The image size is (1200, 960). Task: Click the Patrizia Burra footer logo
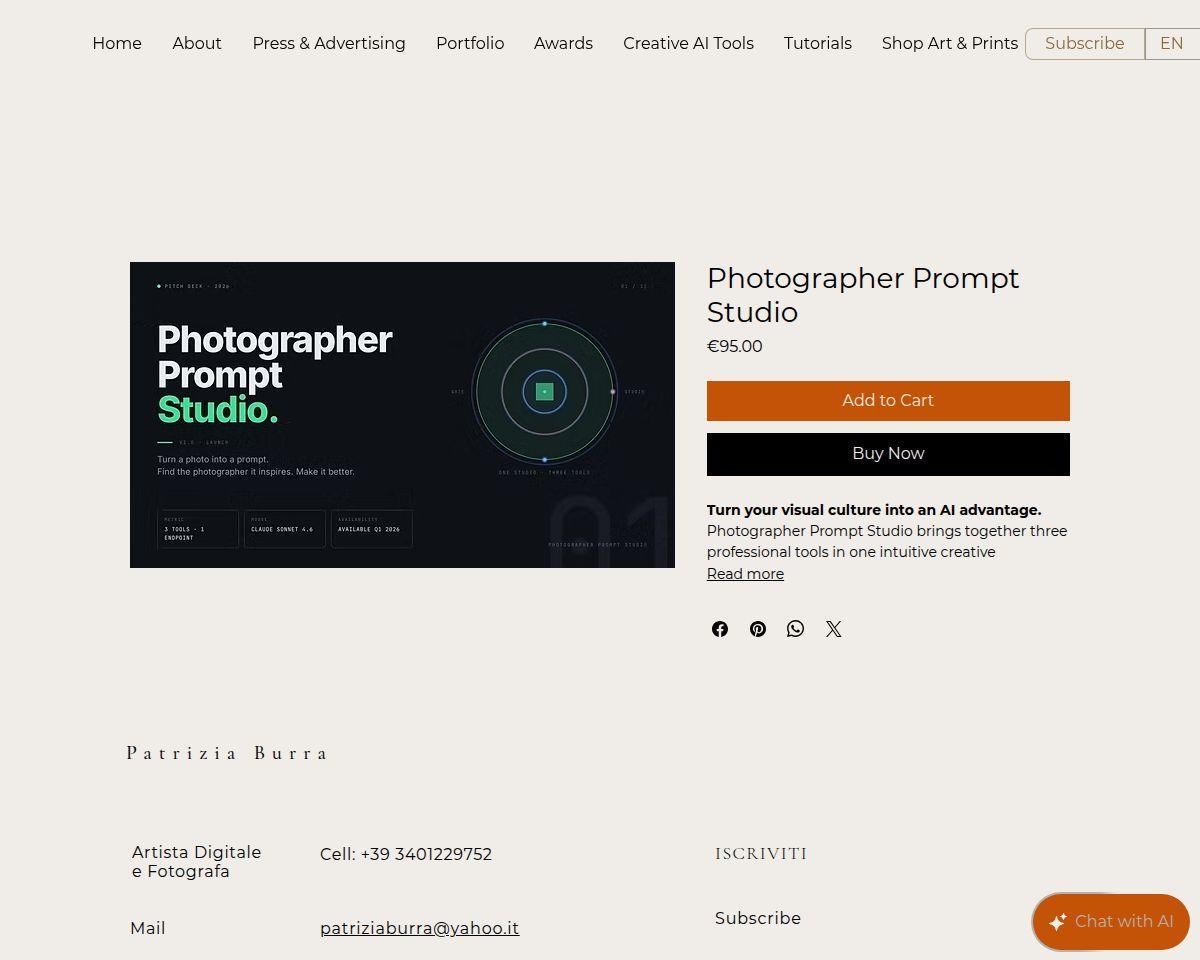[227, 753]
